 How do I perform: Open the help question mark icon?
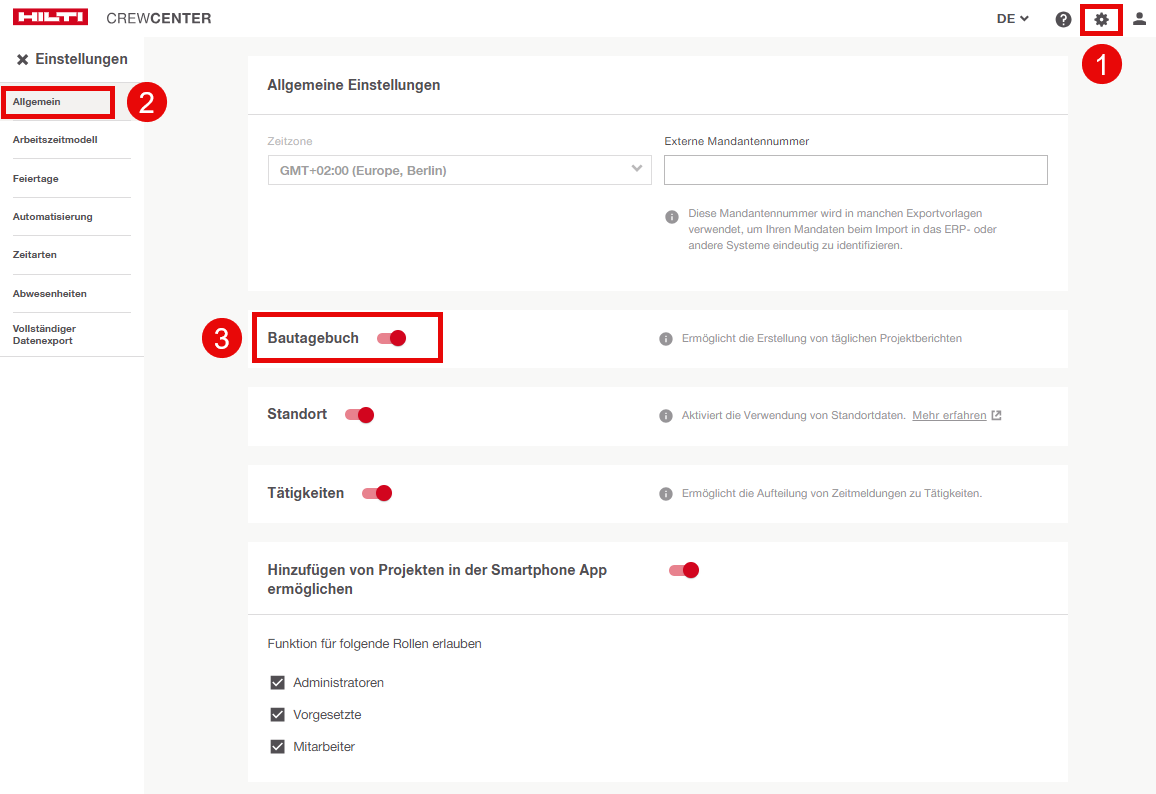1063,19
